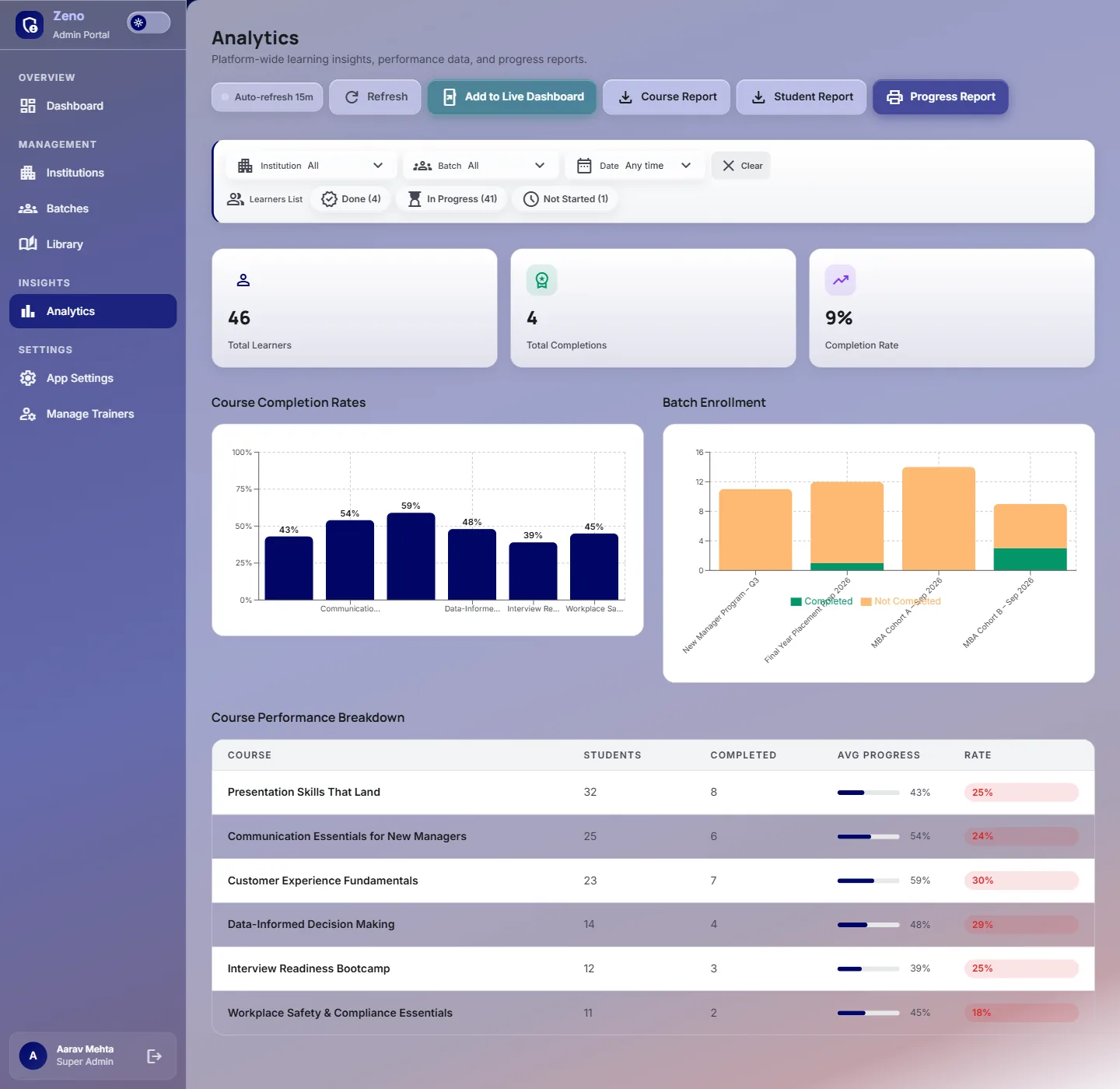
Task: Click the 46 Total Learners card
Action: coord(355,308)
